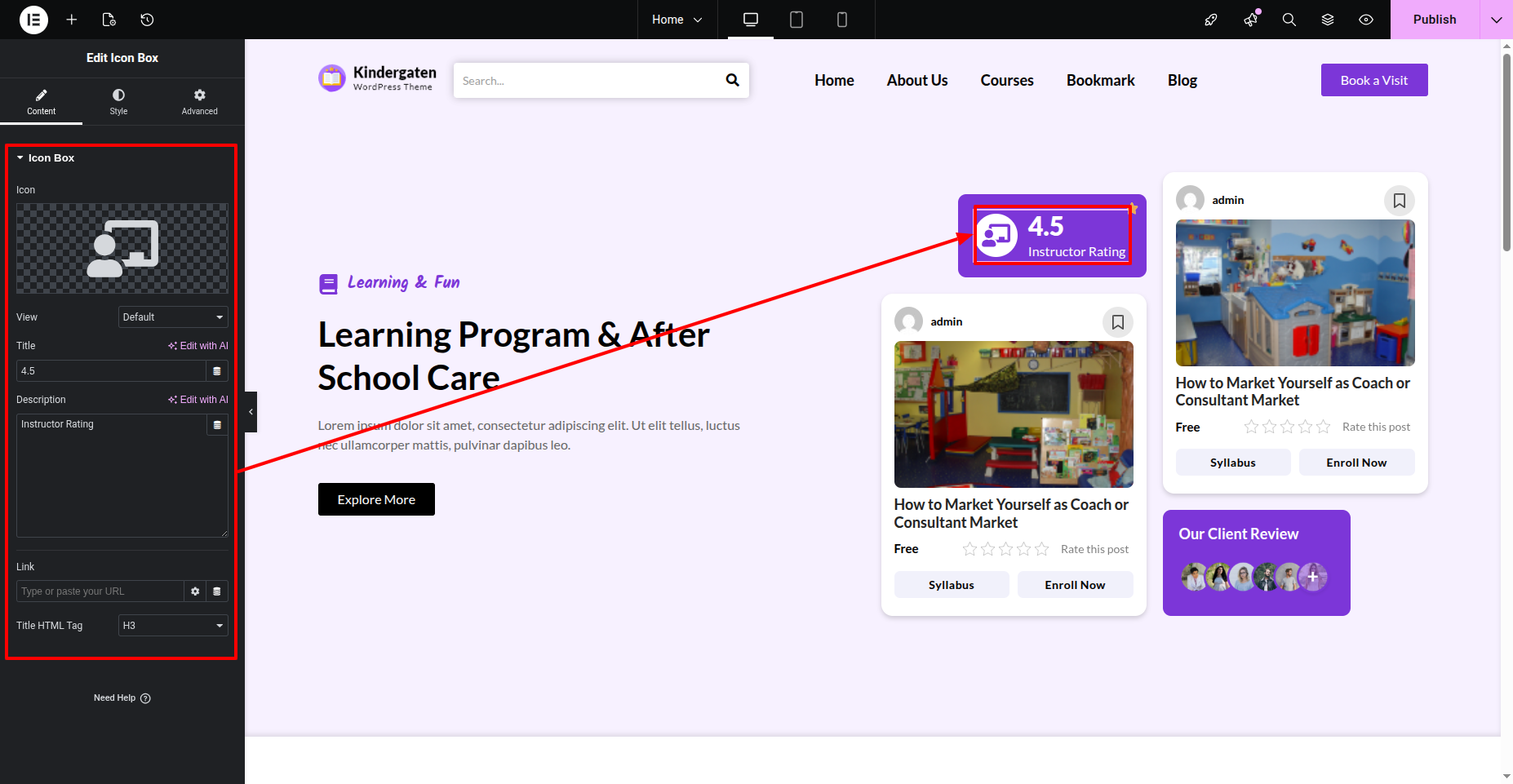The image size is (1513, 784).
Task: Switch to the Style tab
Action: pyautogui.click(x=118, y=102)
